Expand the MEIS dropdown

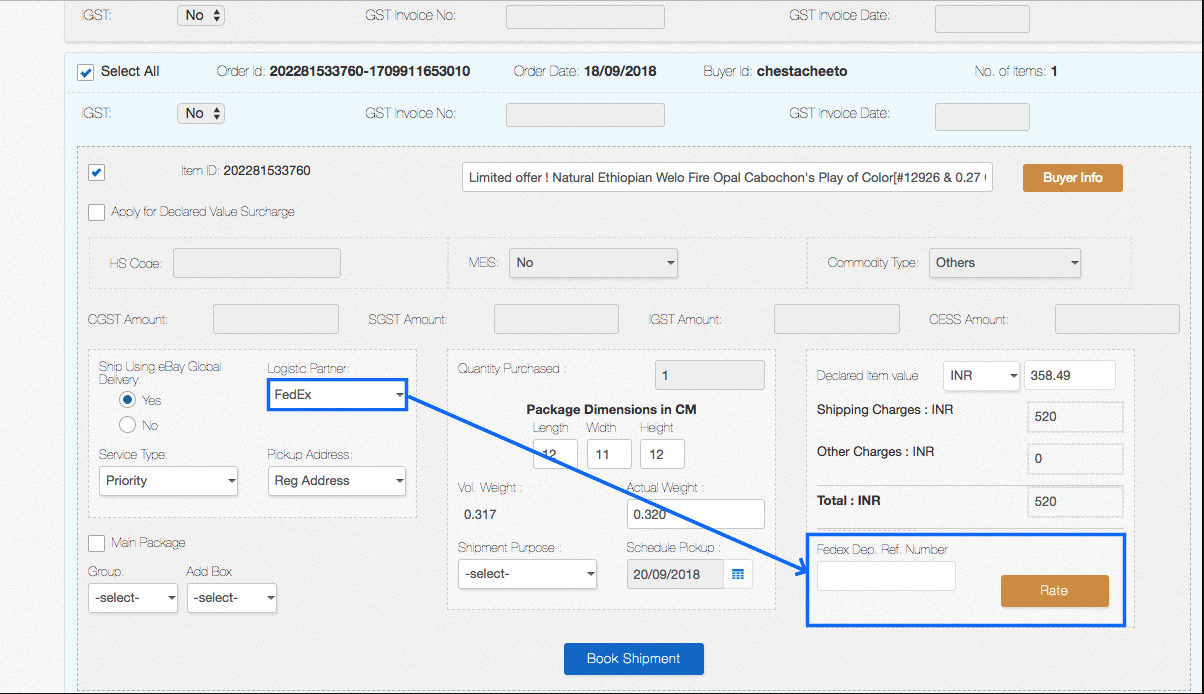593,263
